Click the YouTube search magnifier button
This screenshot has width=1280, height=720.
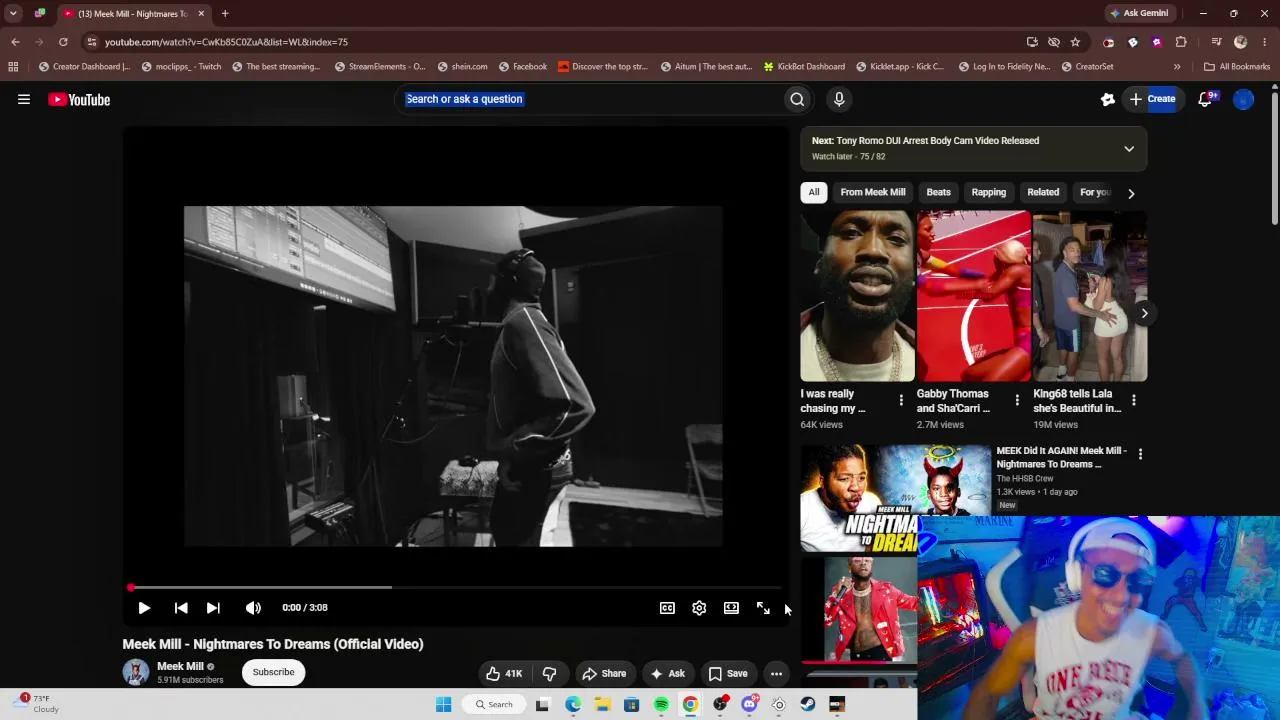797,99
